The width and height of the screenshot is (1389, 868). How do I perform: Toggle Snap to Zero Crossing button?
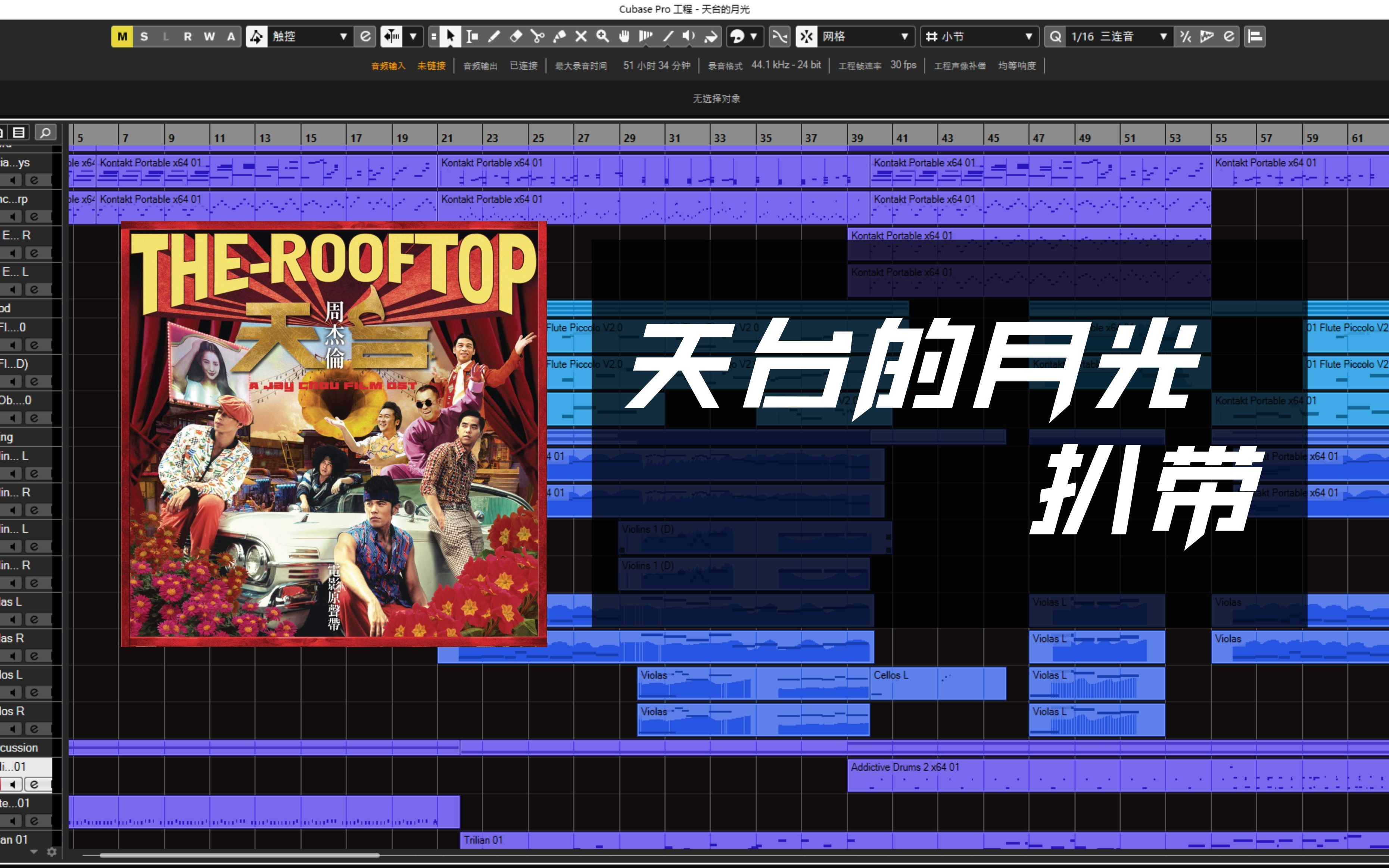[x=780, y=36]
